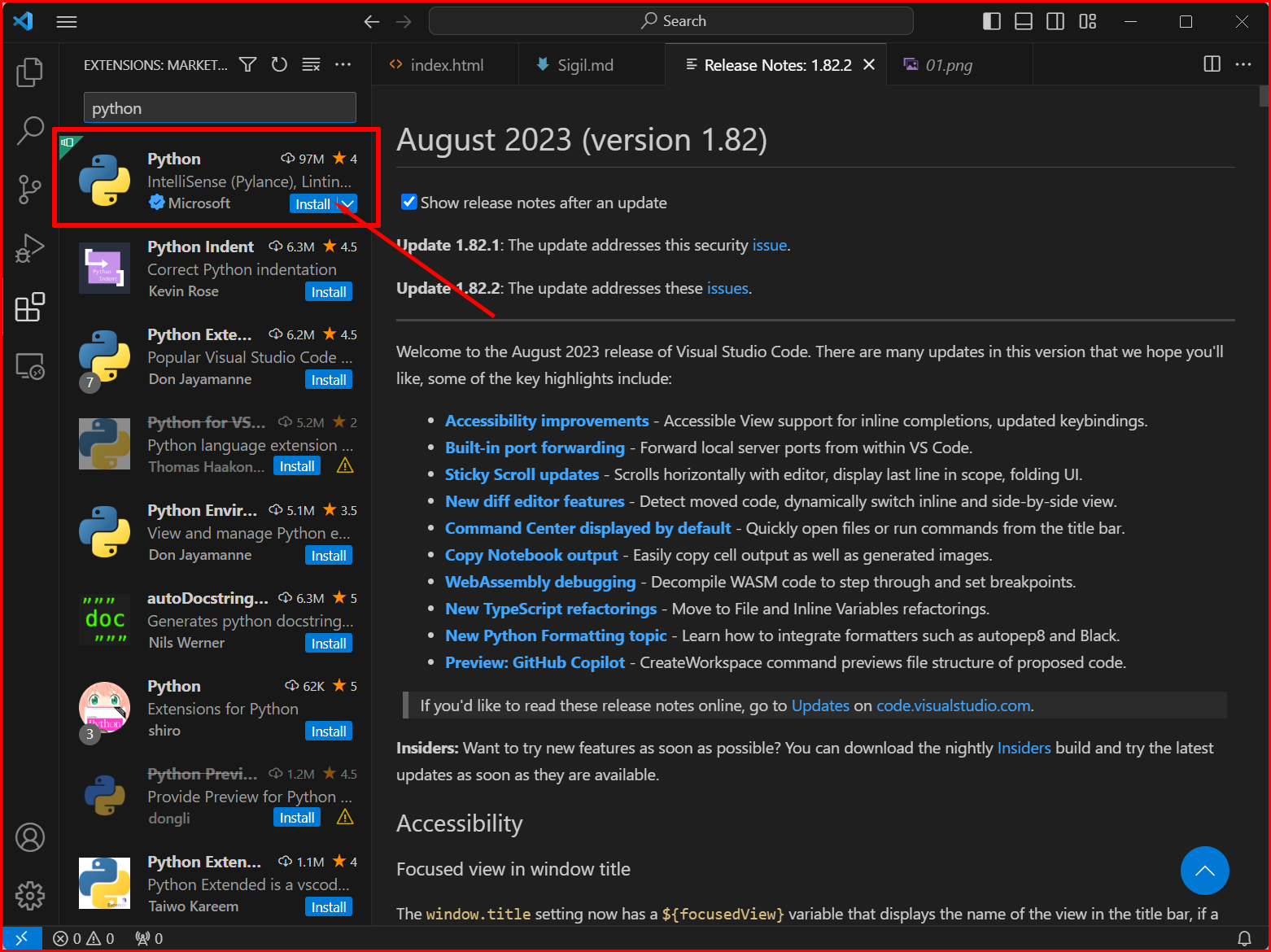Open Built-in port forwarding link

(x=535, y=448)
